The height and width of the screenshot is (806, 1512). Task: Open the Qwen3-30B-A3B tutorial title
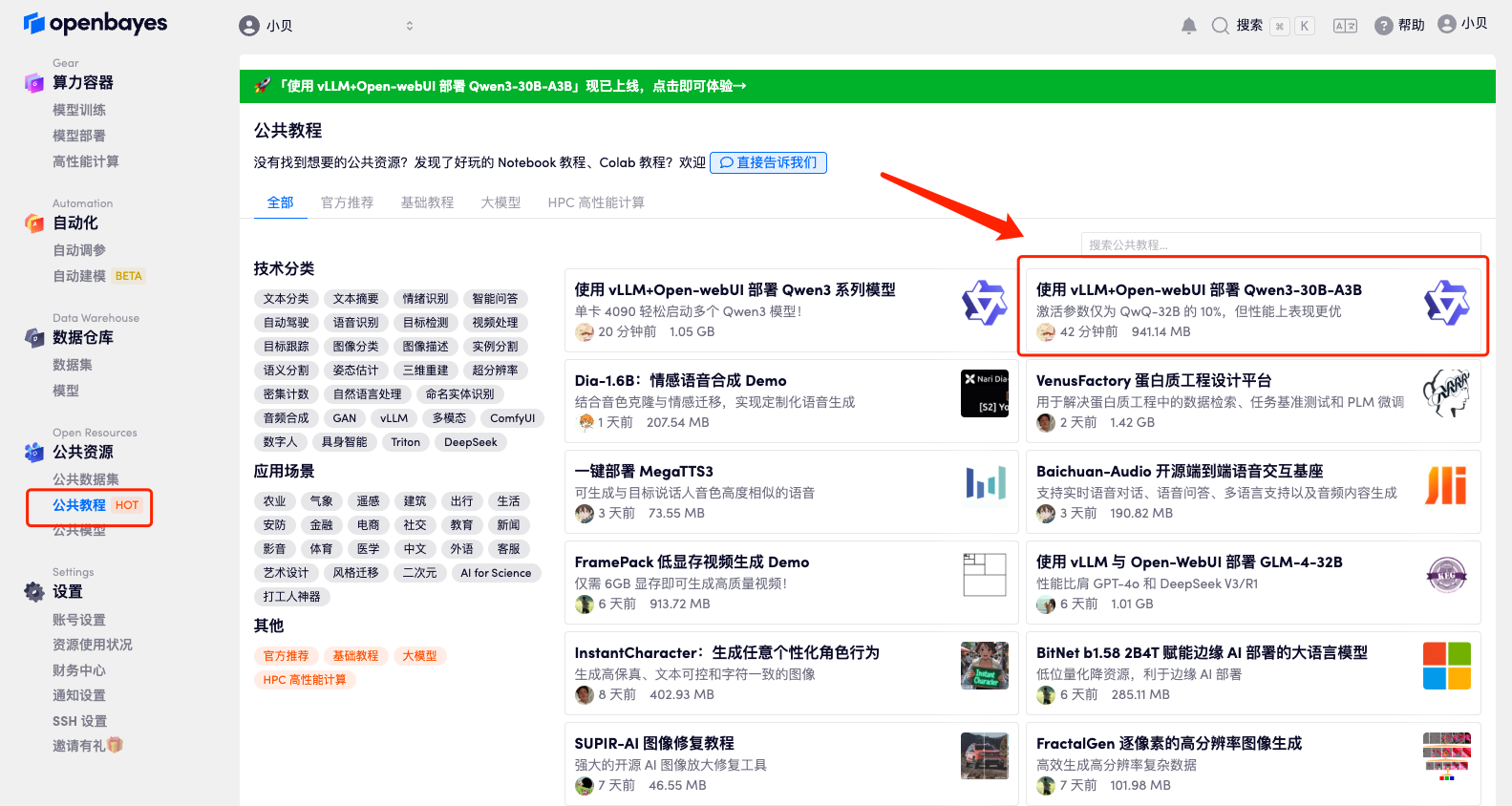1199,289
